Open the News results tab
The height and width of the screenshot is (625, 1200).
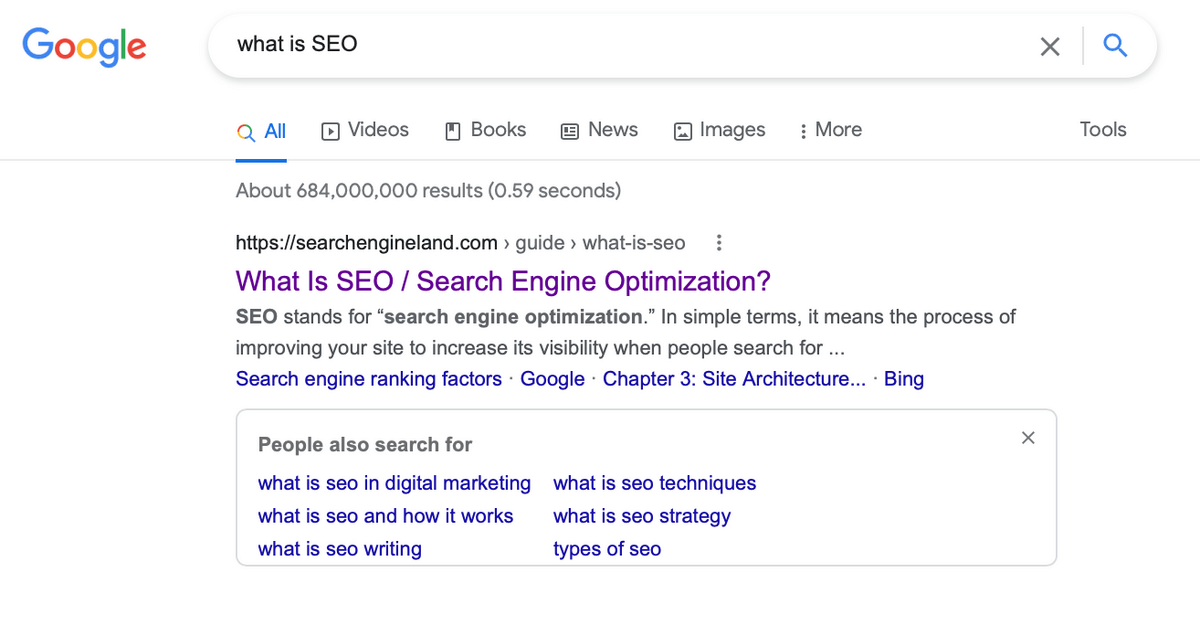click(x=599, y=130)
